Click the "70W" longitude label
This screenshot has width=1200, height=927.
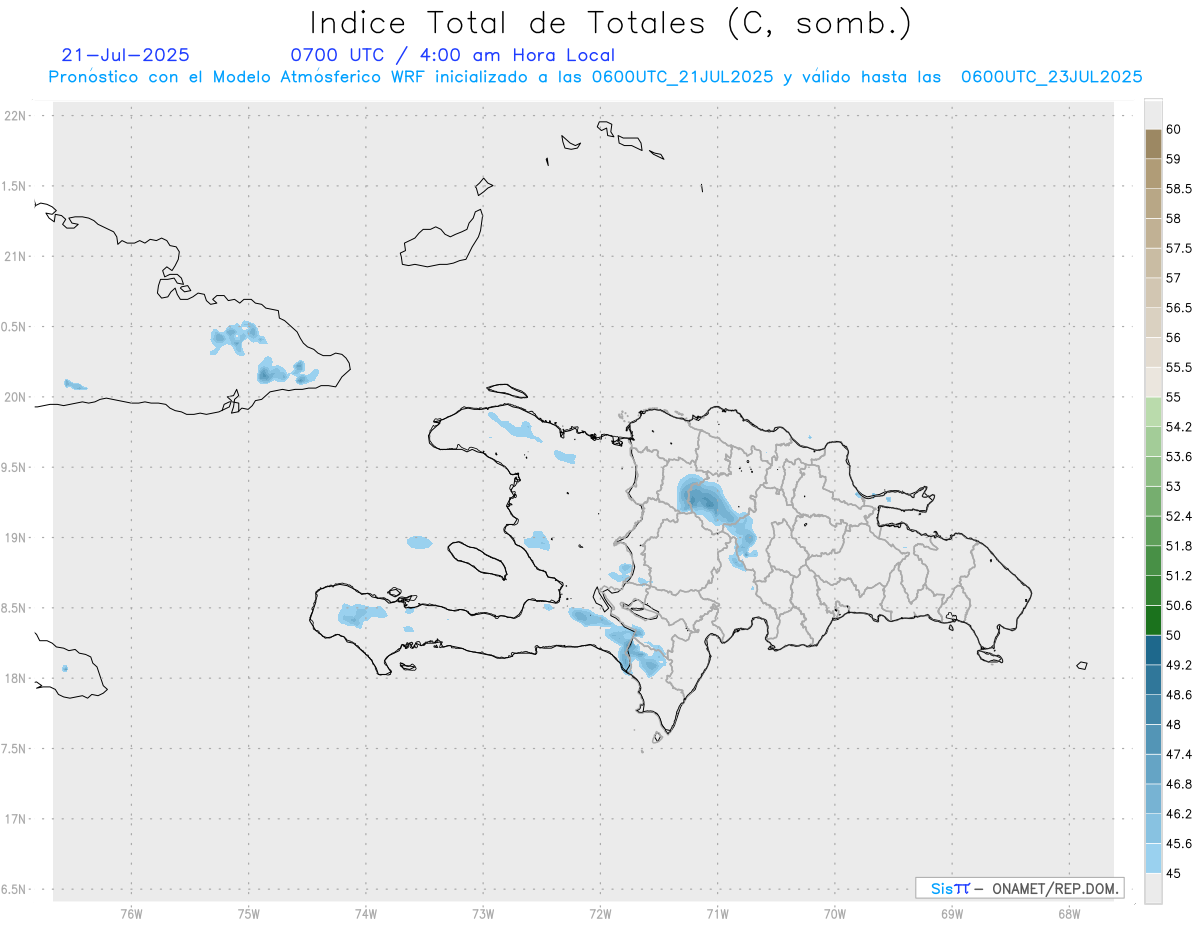(835, 913)
